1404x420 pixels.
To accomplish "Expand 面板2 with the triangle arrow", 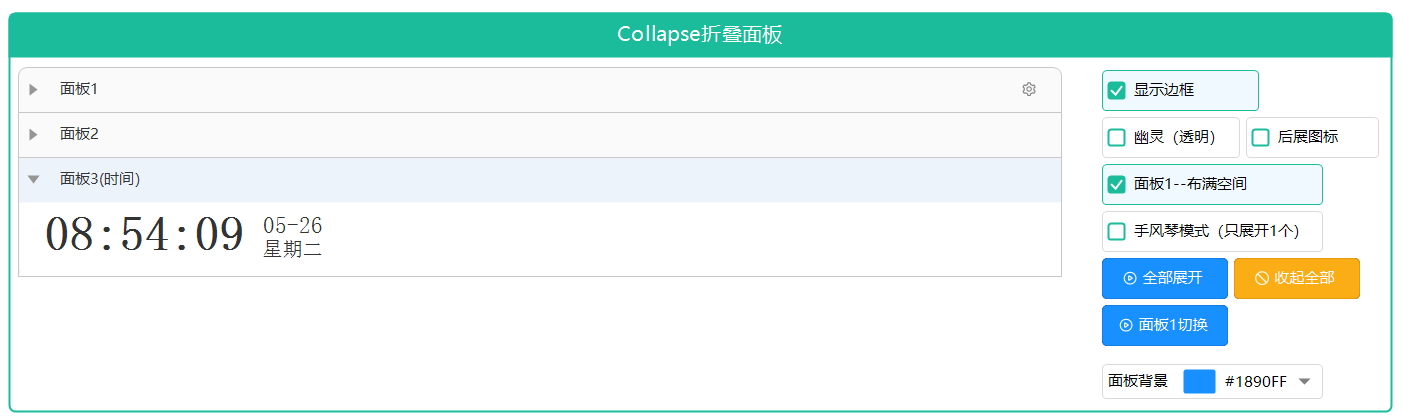I will click(33, 134).
